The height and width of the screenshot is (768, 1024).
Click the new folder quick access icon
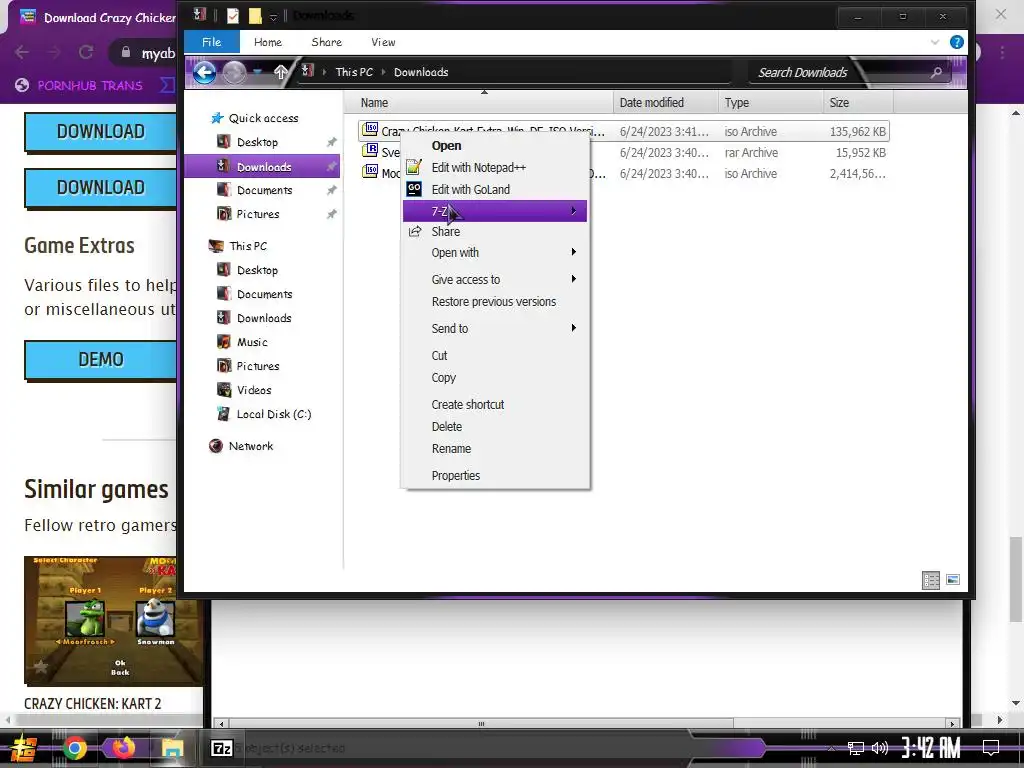(255, 16)
